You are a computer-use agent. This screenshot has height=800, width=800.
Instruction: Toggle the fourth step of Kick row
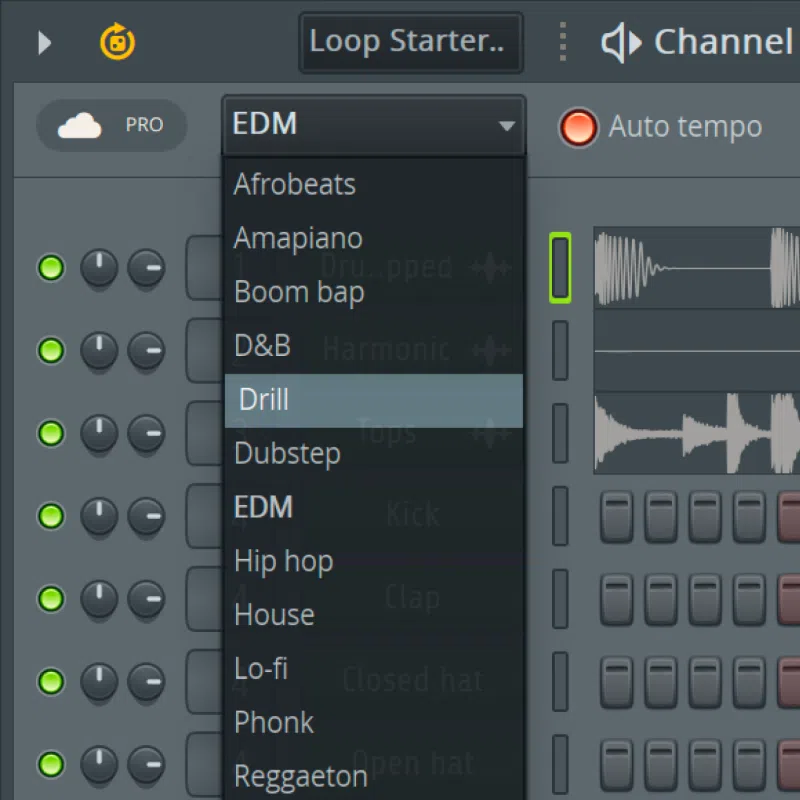[749, 516]
